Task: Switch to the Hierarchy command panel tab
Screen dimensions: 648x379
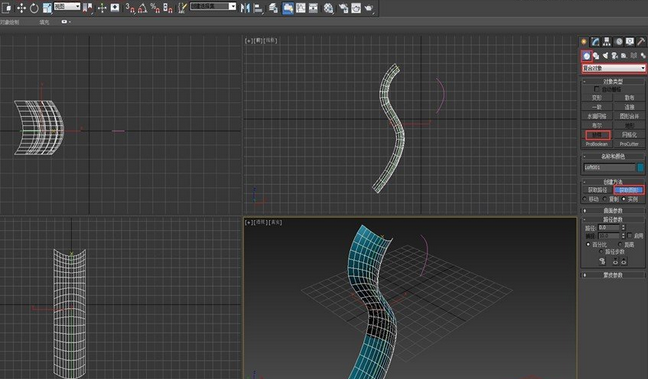Action: pos(607,41)
